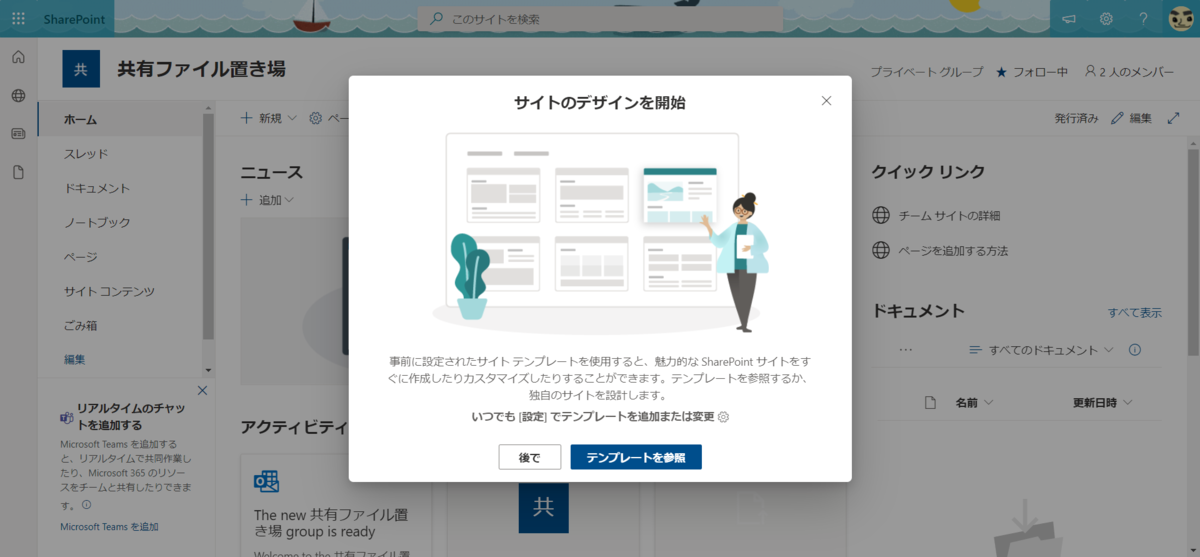
Task: Close the Teams chat promotion panel
Action: tap(202, 390)
